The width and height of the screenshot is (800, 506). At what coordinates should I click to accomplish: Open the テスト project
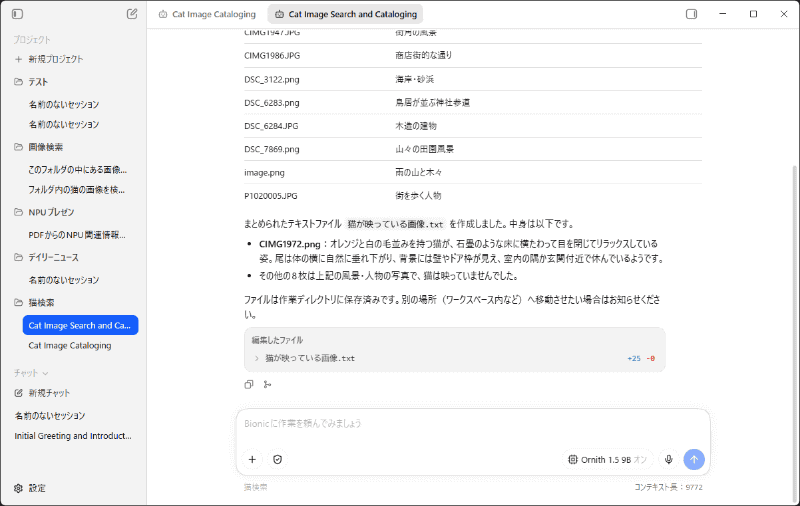[x=38, y=82]
